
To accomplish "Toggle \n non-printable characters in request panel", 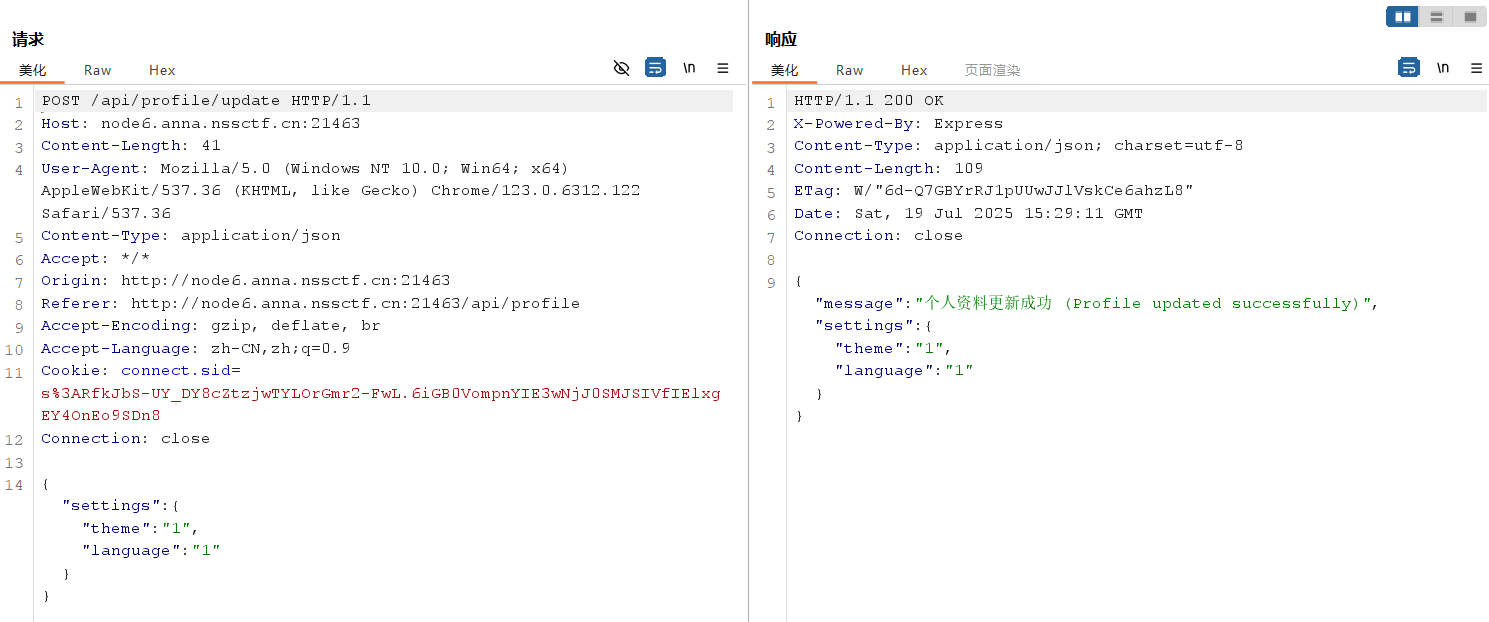I will coord(689,68).
